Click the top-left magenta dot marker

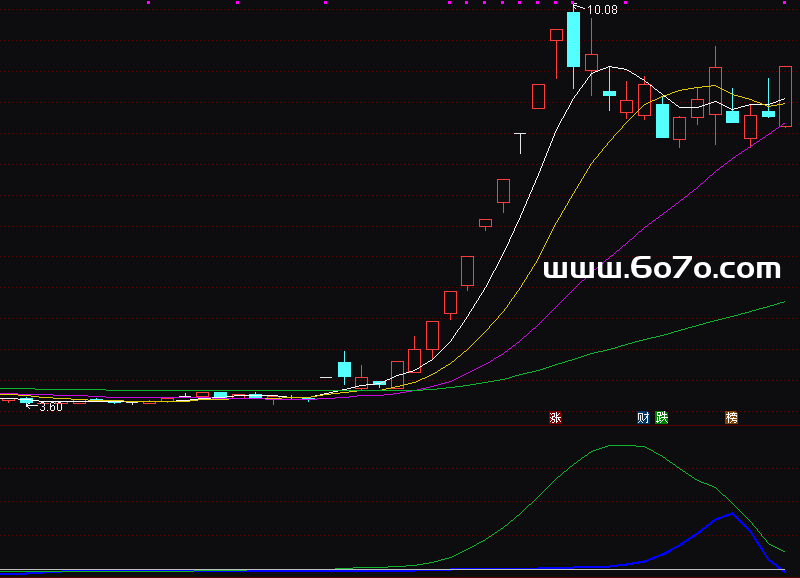(148, 3)
